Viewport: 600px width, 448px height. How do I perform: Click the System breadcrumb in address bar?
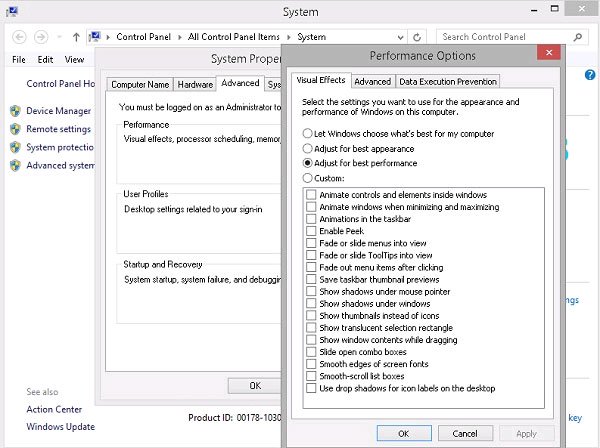[x=311, y=37]
